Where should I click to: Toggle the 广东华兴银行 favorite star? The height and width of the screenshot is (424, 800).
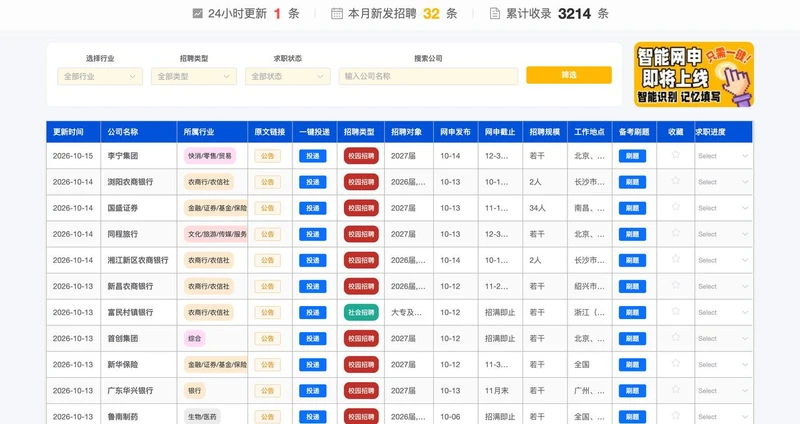pyautogui.click(x=676, y=389)
